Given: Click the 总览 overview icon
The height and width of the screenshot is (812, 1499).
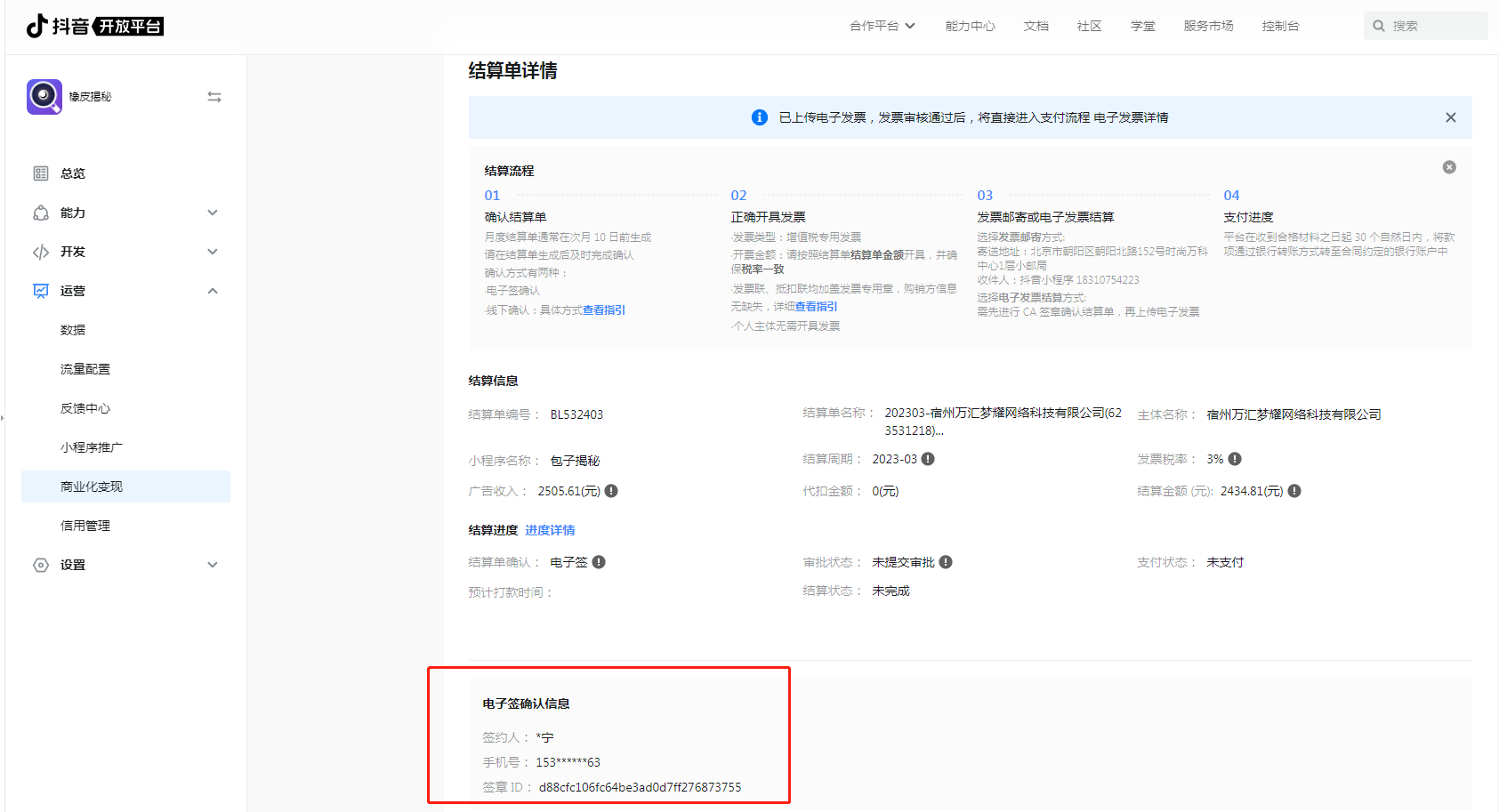Looking at the screenshot, I should pyautogui.click(x=41, y=173).
